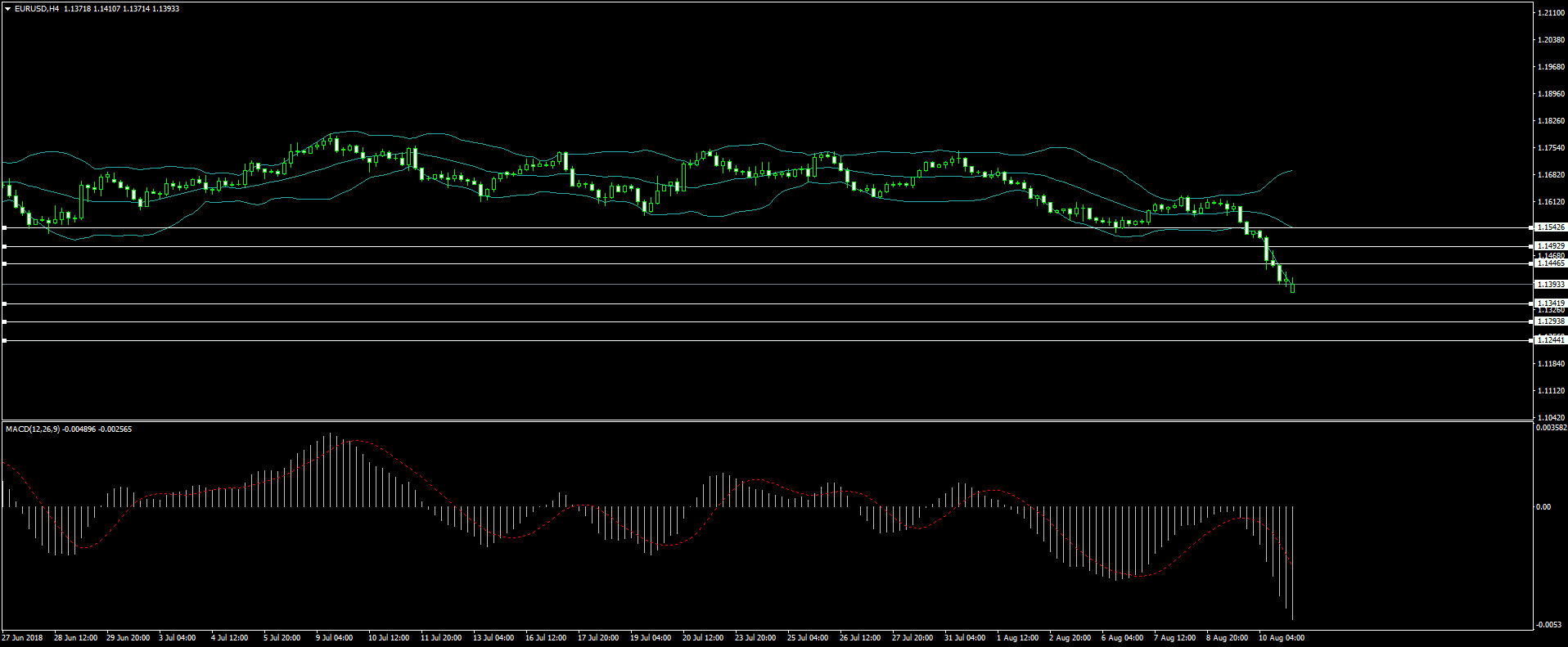Screen dimensions: 1568x647
Task: Click the 1.18260 value on price scale
Action: coord(1551,121)
